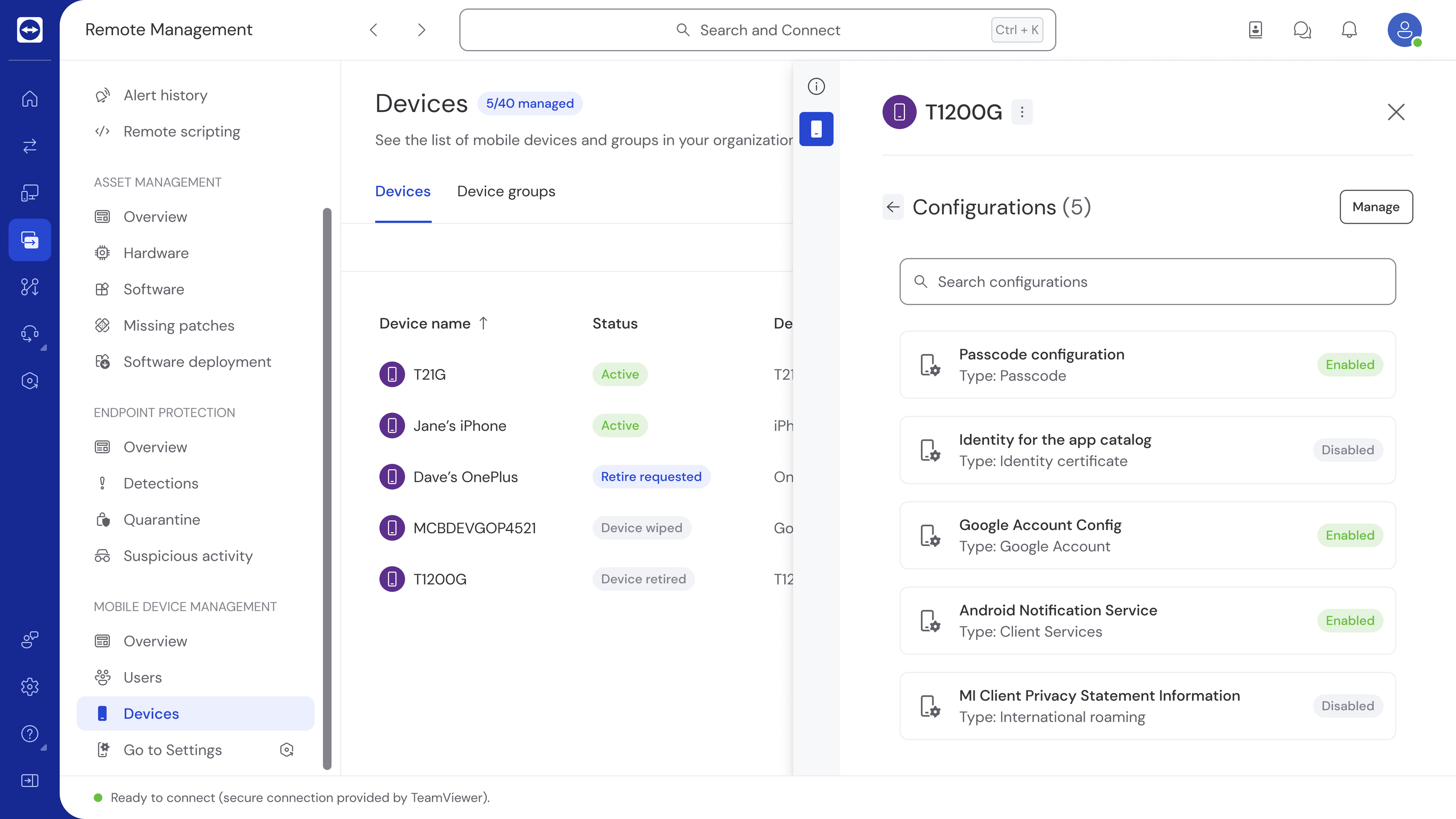
Task: Open Missing patches in Asset Management
Action: (x=178, y=326)
